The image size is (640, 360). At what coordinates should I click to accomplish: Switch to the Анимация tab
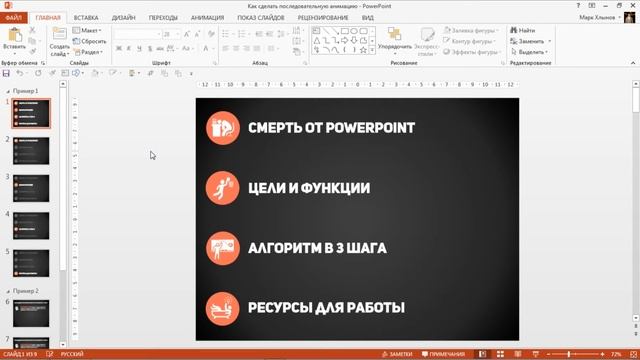(x=207, y=18)
